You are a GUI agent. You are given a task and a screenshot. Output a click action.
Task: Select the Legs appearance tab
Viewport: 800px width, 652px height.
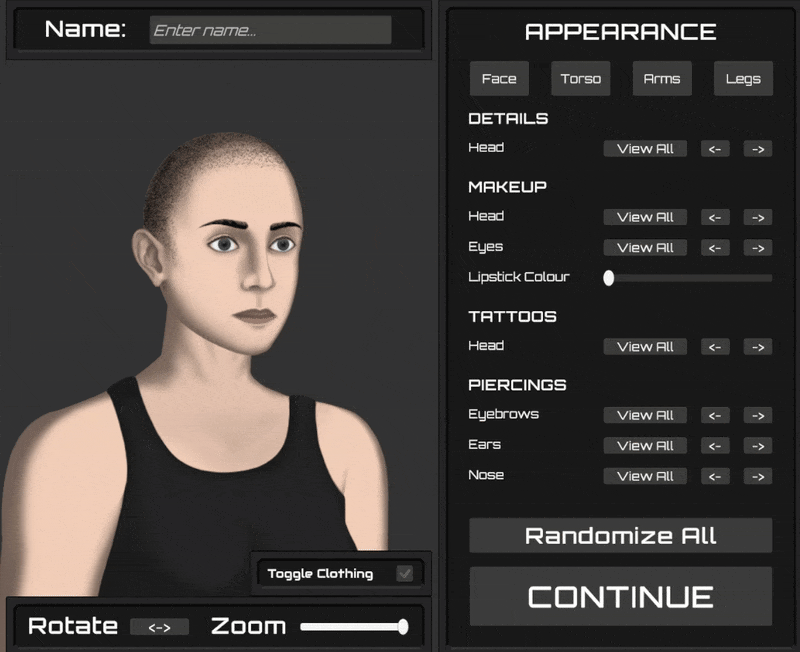pos(743,79)
